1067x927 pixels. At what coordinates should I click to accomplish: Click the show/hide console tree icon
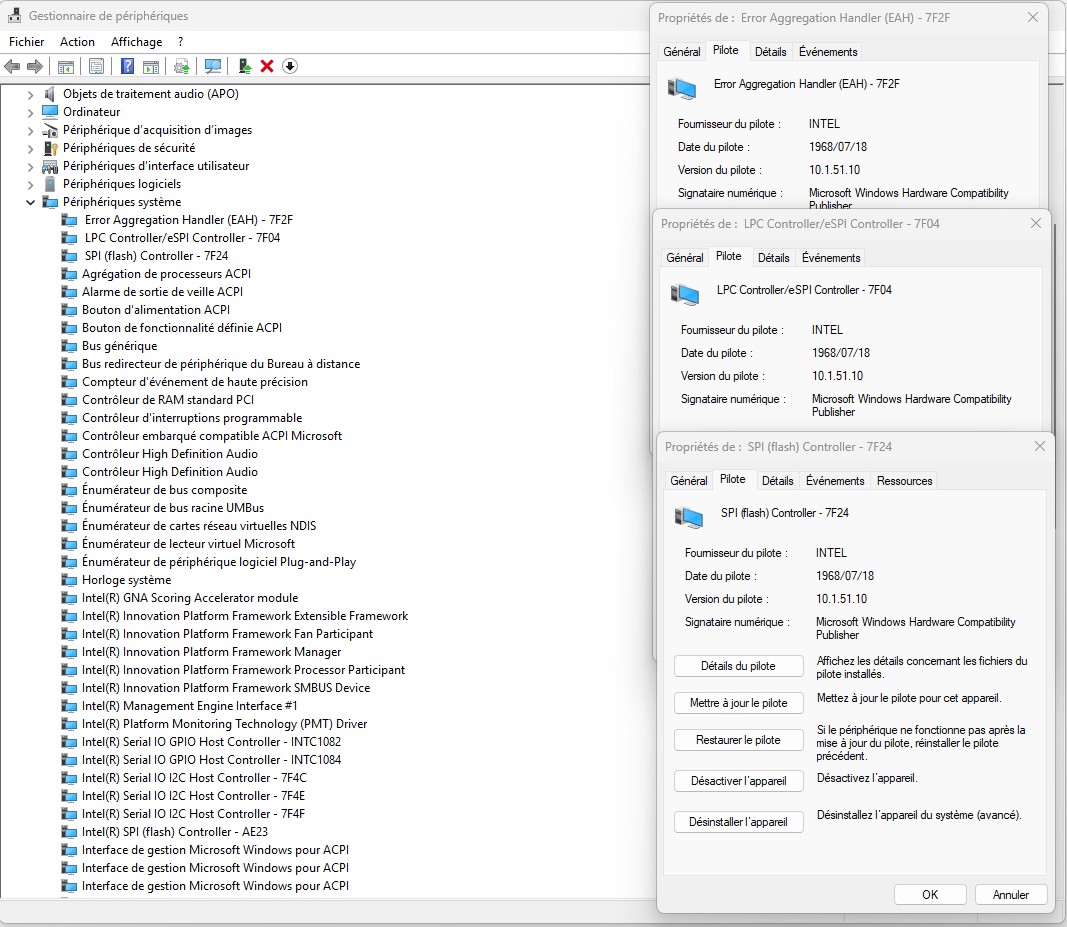pos(65,66)
